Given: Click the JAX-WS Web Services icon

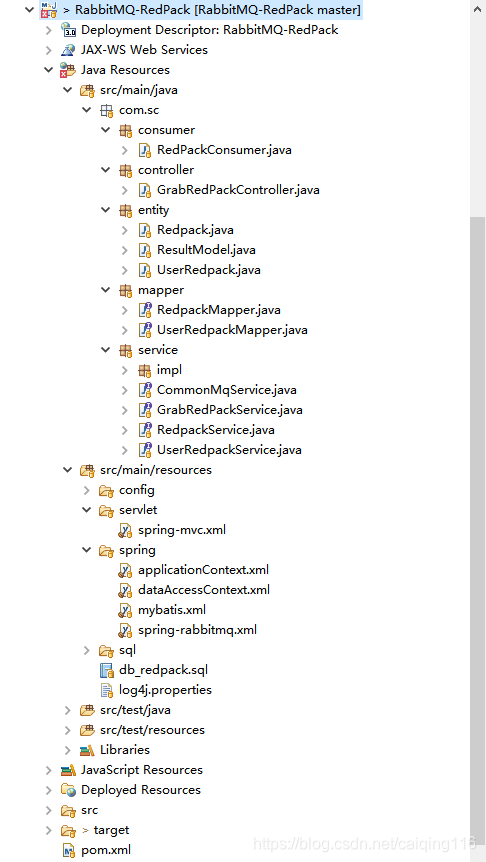Looking at the screenshot, I should point(68,50).
